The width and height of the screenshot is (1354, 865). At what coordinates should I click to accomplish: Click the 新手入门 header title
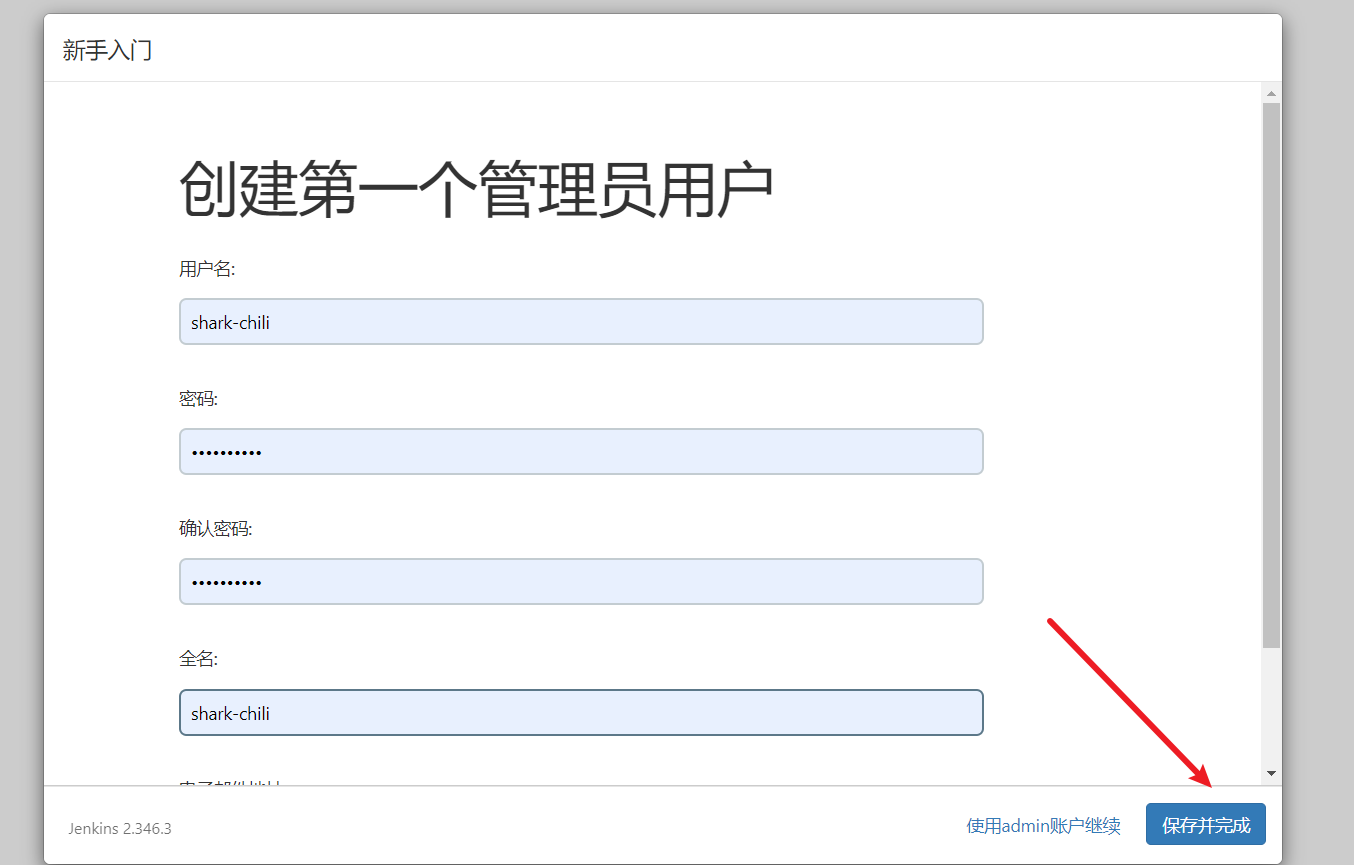[x=106, y=49]
